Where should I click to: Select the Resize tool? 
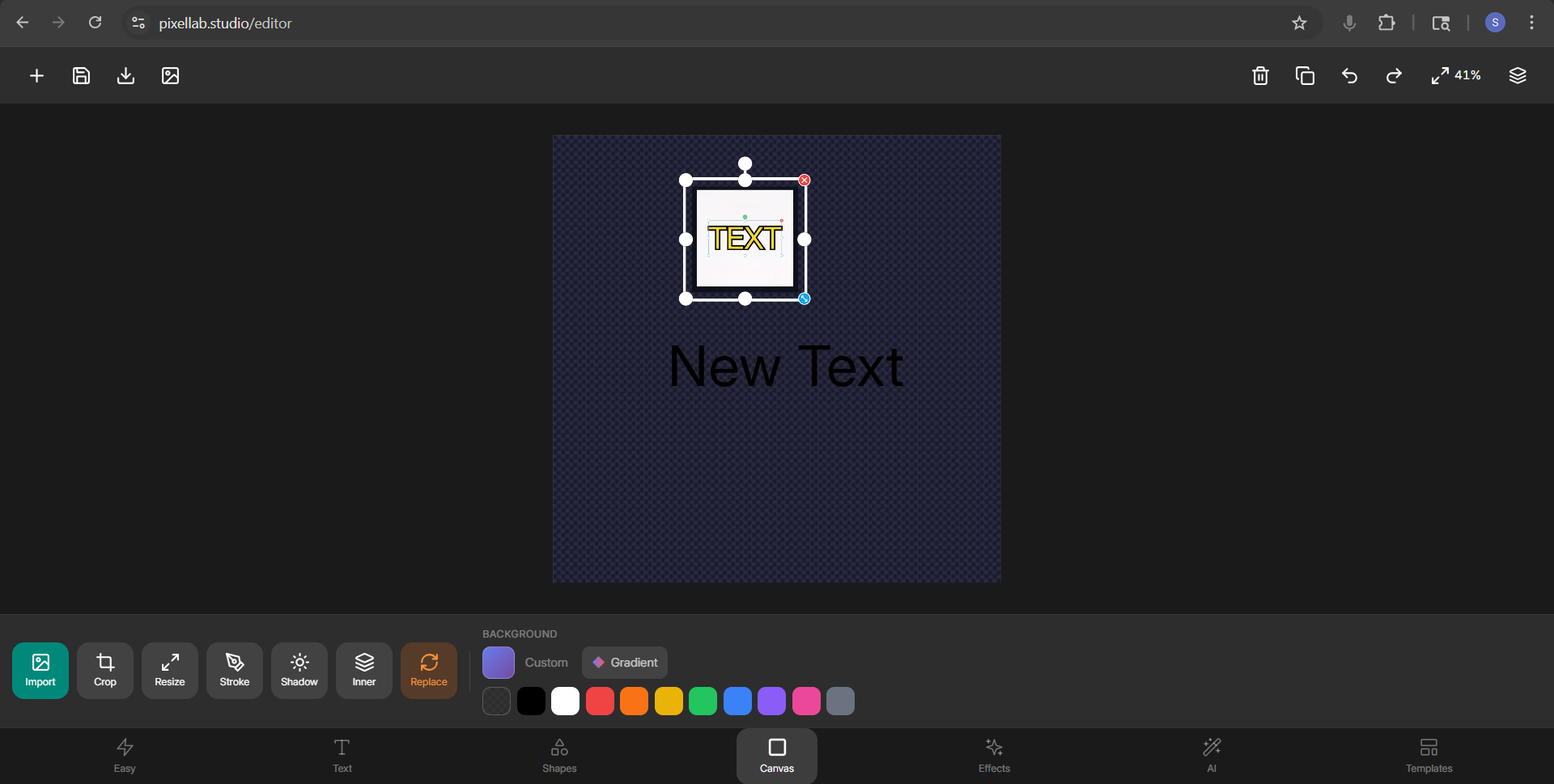(x=170, y=671)
